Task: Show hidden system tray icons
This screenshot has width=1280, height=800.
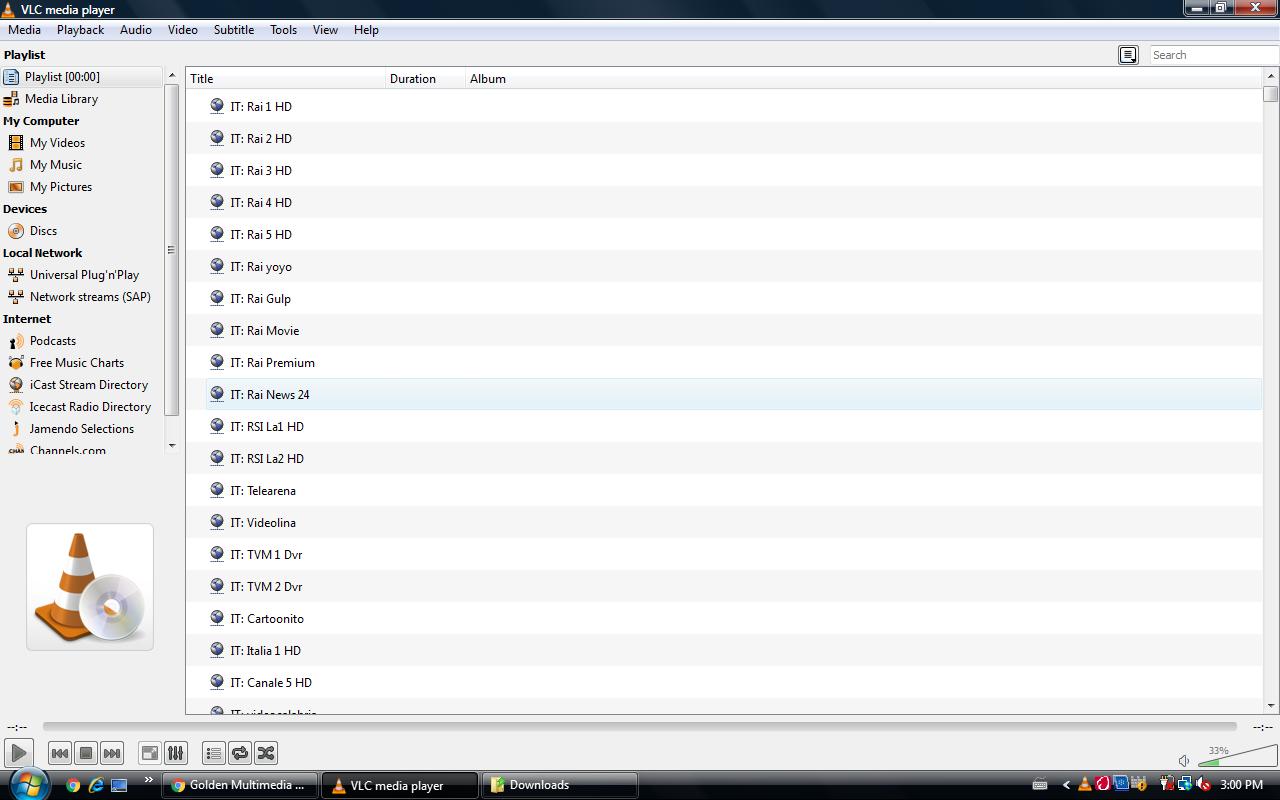Action: pyautogui.click(x=1066, y=785)
